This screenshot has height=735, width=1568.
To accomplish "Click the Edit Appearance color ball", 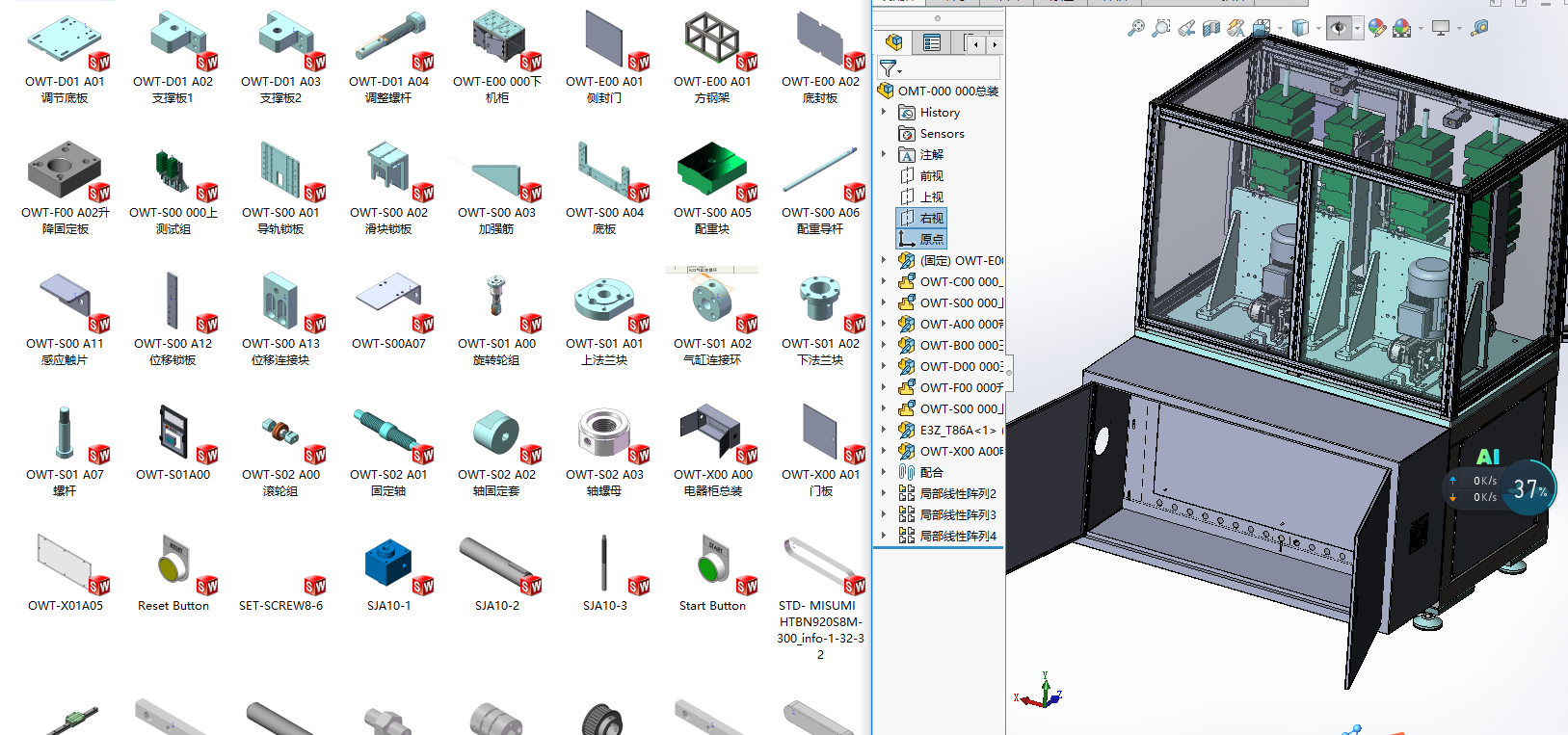I will tap(1376, 28).
